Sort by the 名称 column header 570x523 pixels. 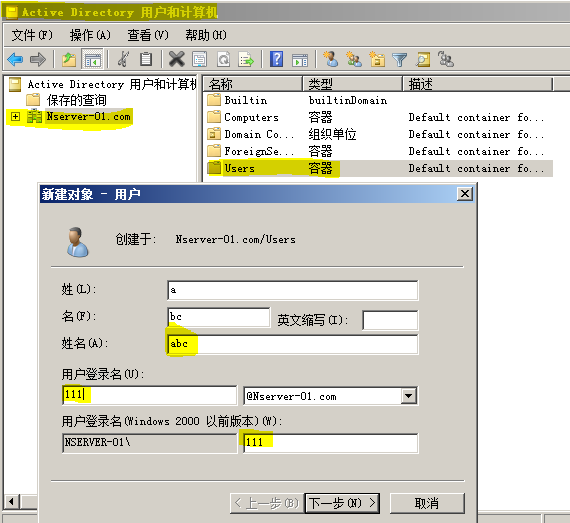click(x=253, y=84)
